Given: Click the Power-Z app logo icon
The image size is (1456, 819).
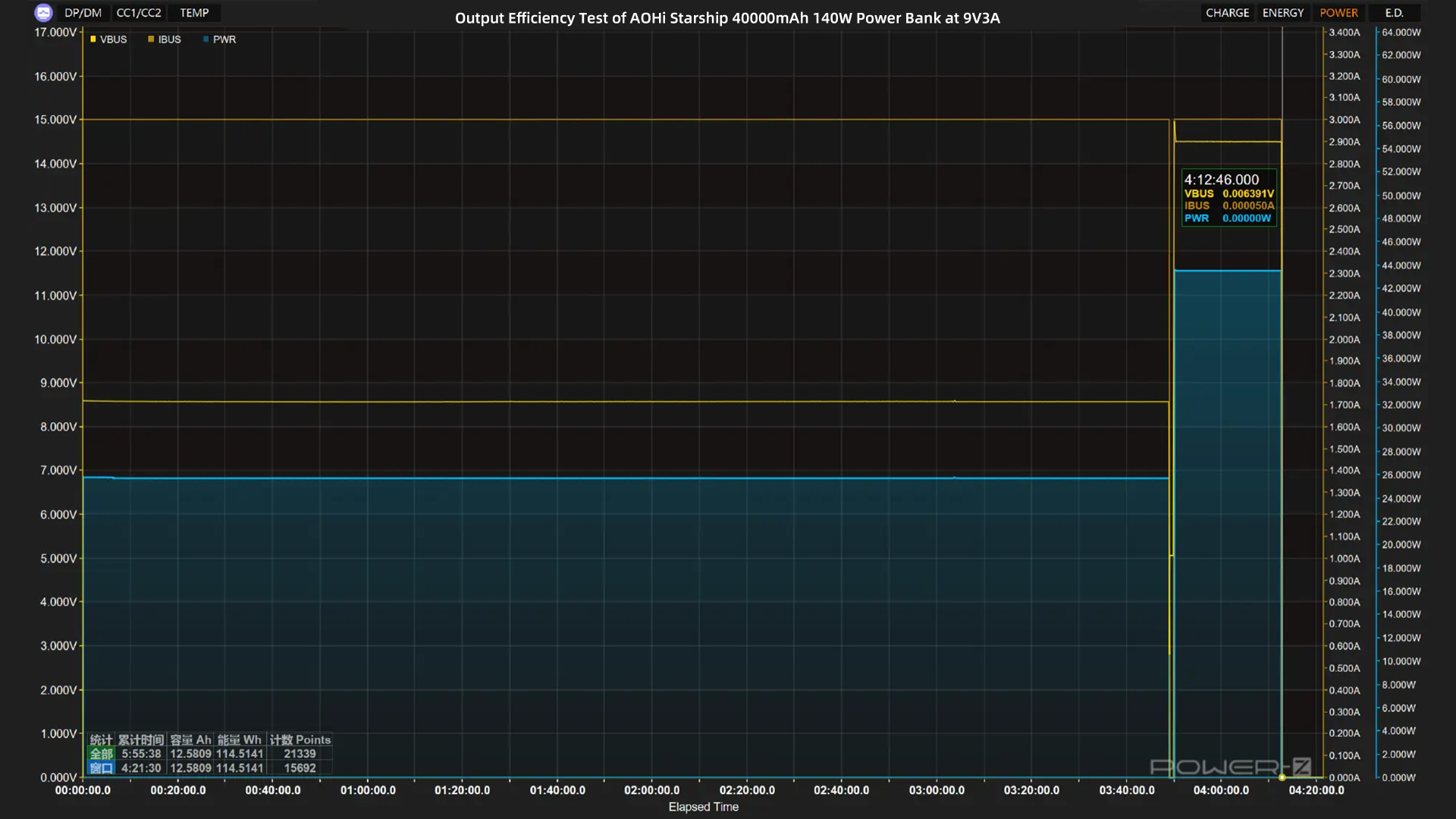Looking at the screenshot, I should pos(43,13).
